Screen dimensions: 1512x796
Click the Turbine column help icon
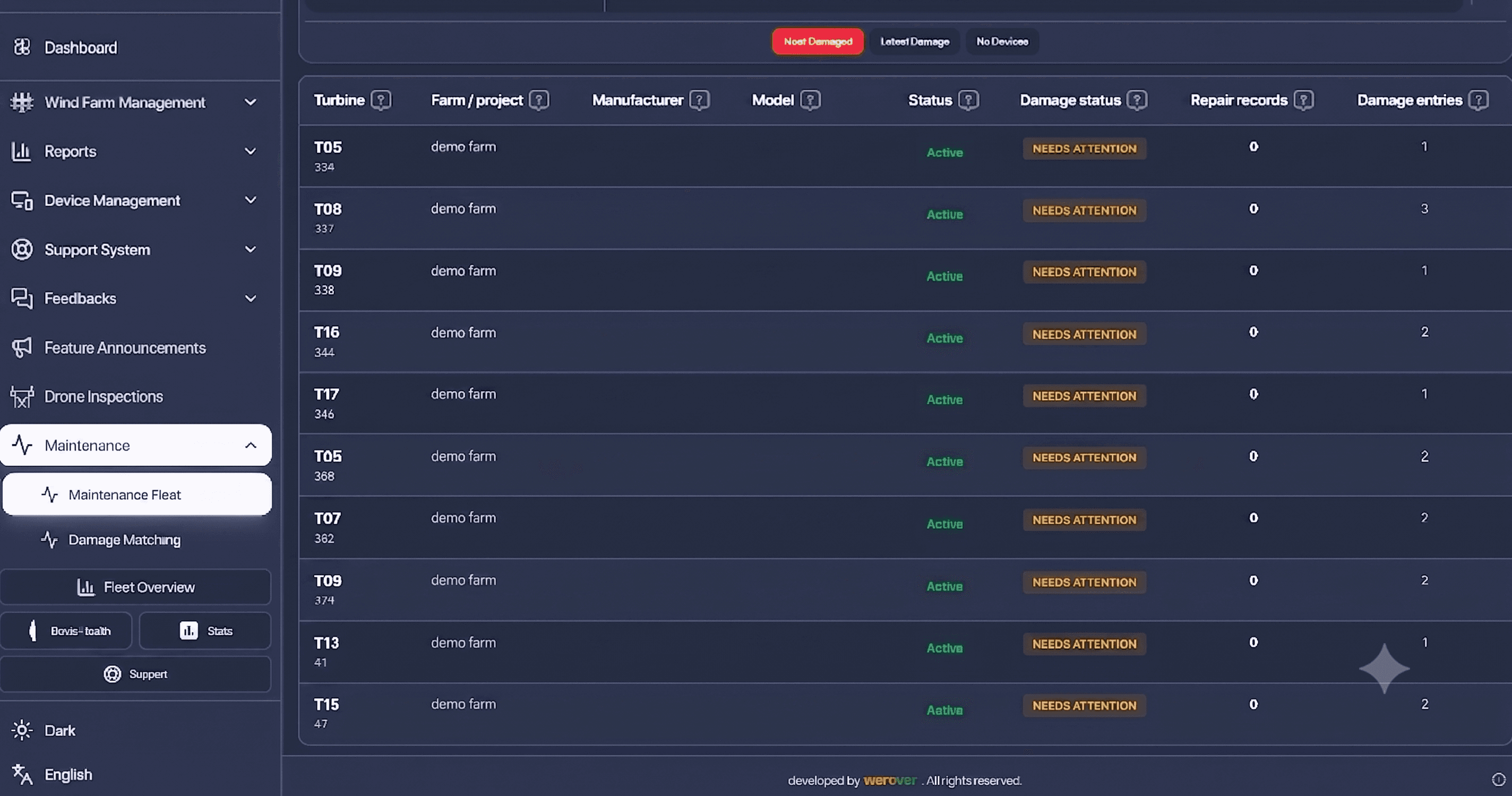pos(381,100)
